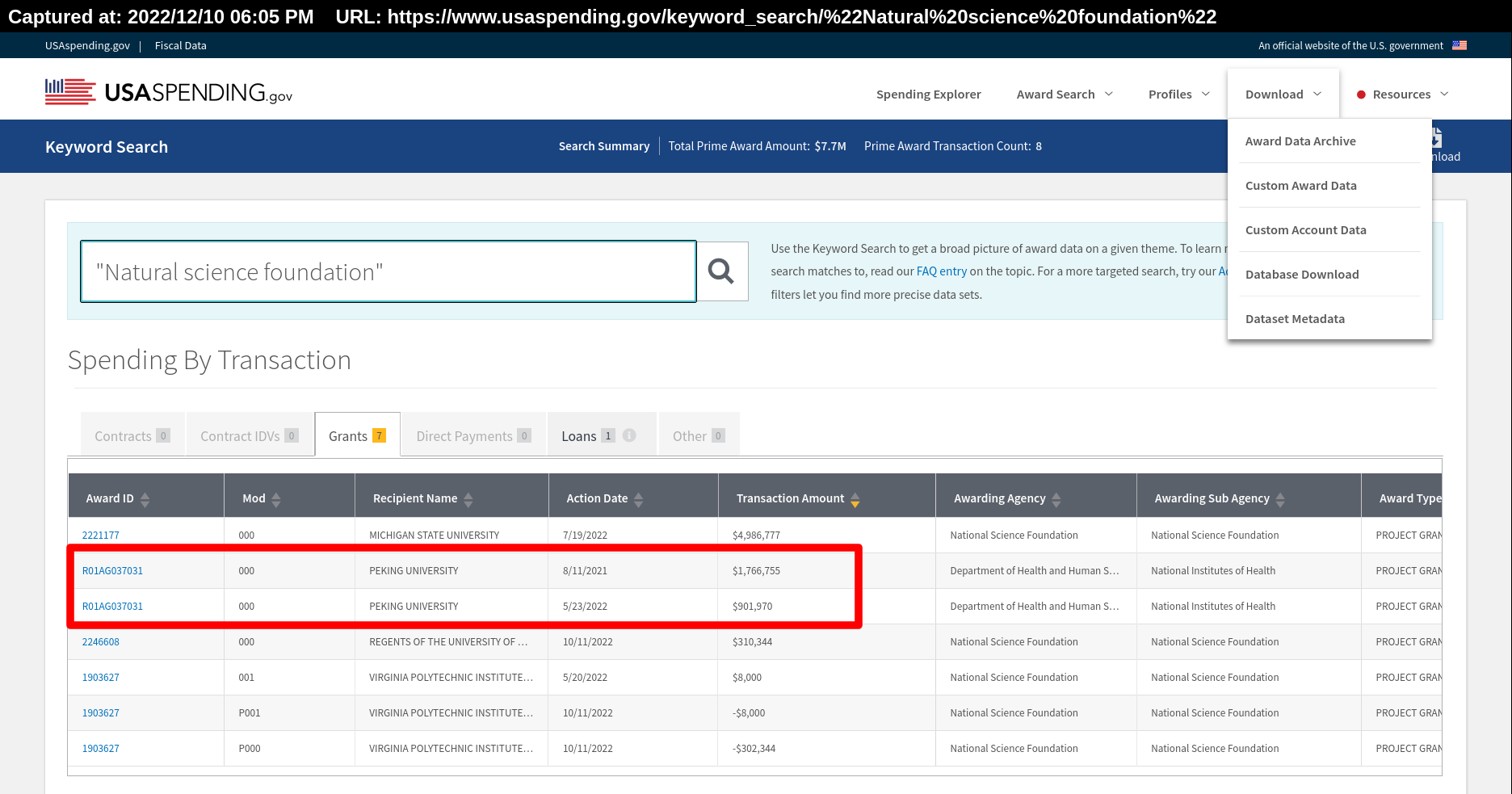The width and height of the screenshot is (1512, 794).
Task: Select the Grants tab
Action: pyautogui.click(x=357, y=435)
